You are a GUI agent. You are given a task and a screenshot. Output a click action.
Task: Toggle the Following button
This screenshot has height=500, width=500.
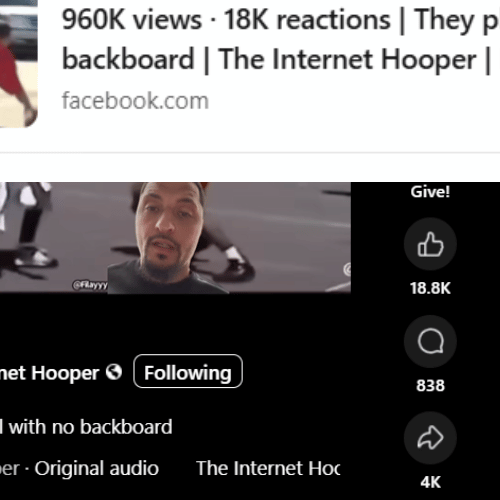pos(188,371)
